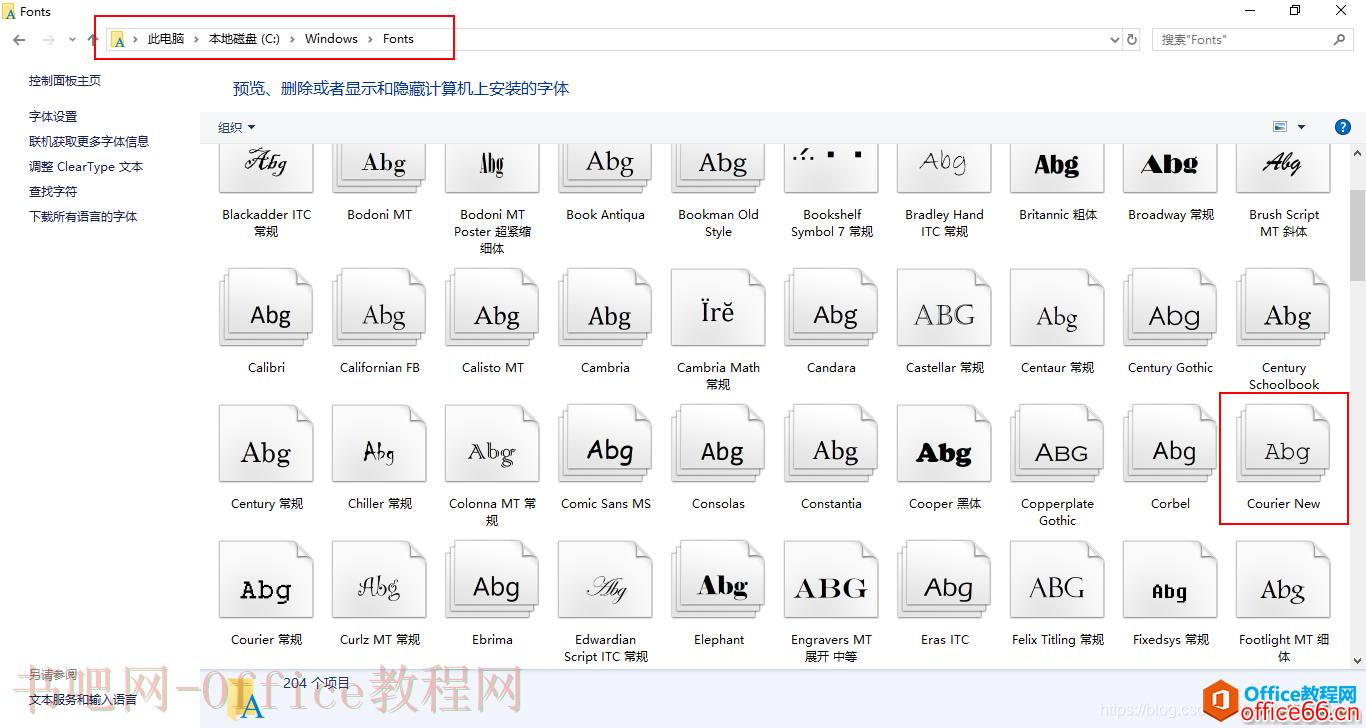Select 本地磁盘 (C:) breadcrumb

[x=244, y=39]
